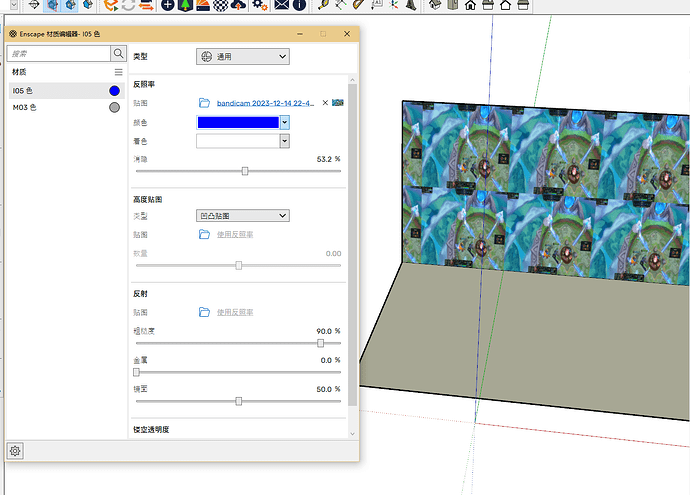Viewport: 690px width, 495px height.
Task: Select the Section Plane tool in toolbar
Action: (x=33, y=5)
